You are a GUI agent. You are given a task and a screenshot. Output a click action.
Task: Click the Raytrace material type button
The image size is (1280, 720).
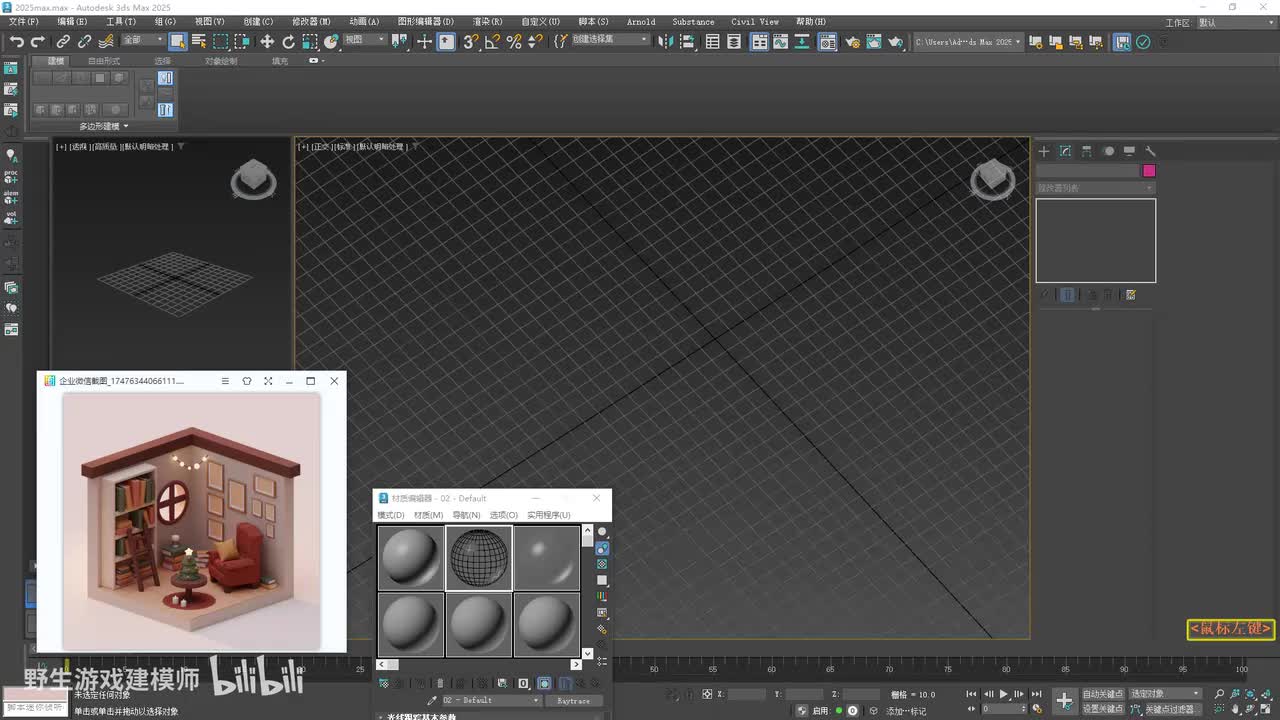tap(574, 701)
